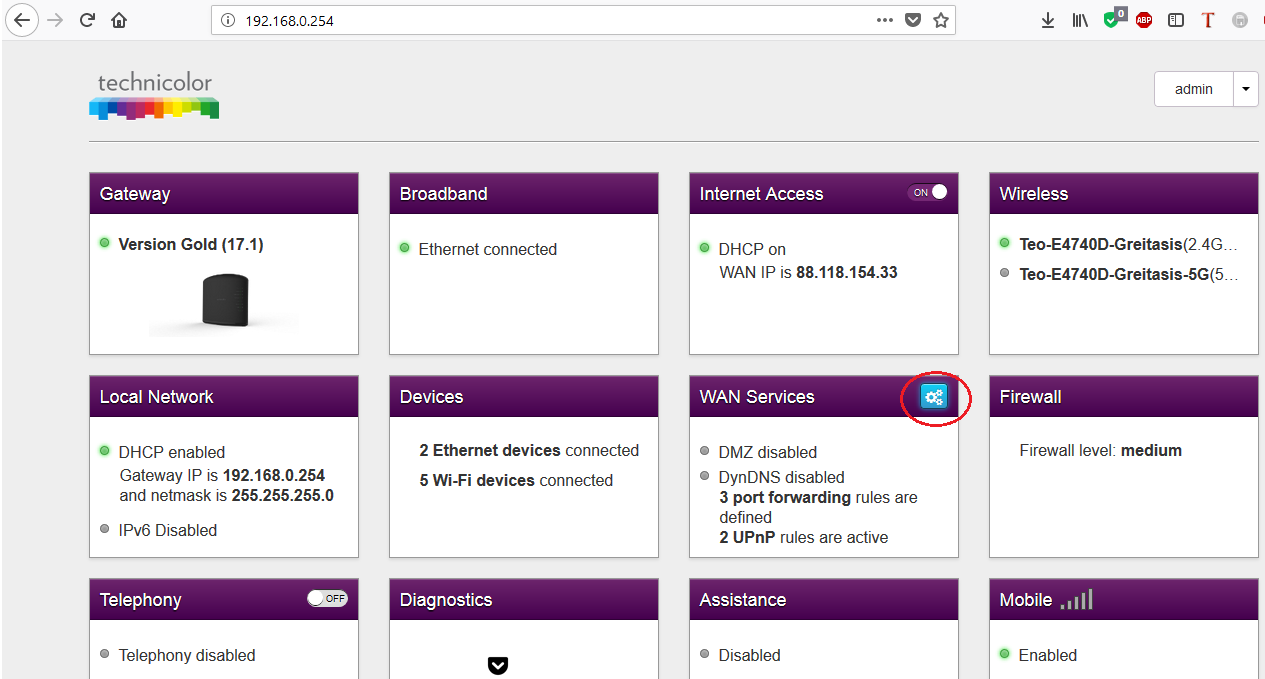Open the Gateway card header
Screen dimensions: 1265x679
(x=224, y=194)
